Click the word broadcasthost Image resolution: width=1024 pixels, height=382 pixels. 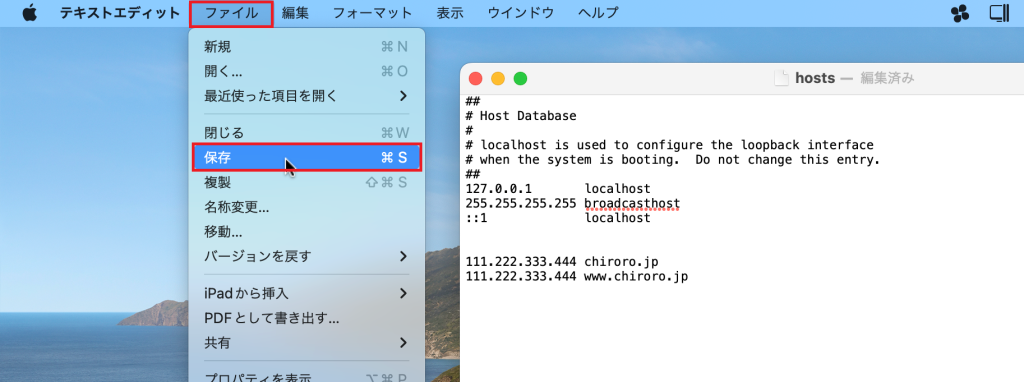(632, 204)
